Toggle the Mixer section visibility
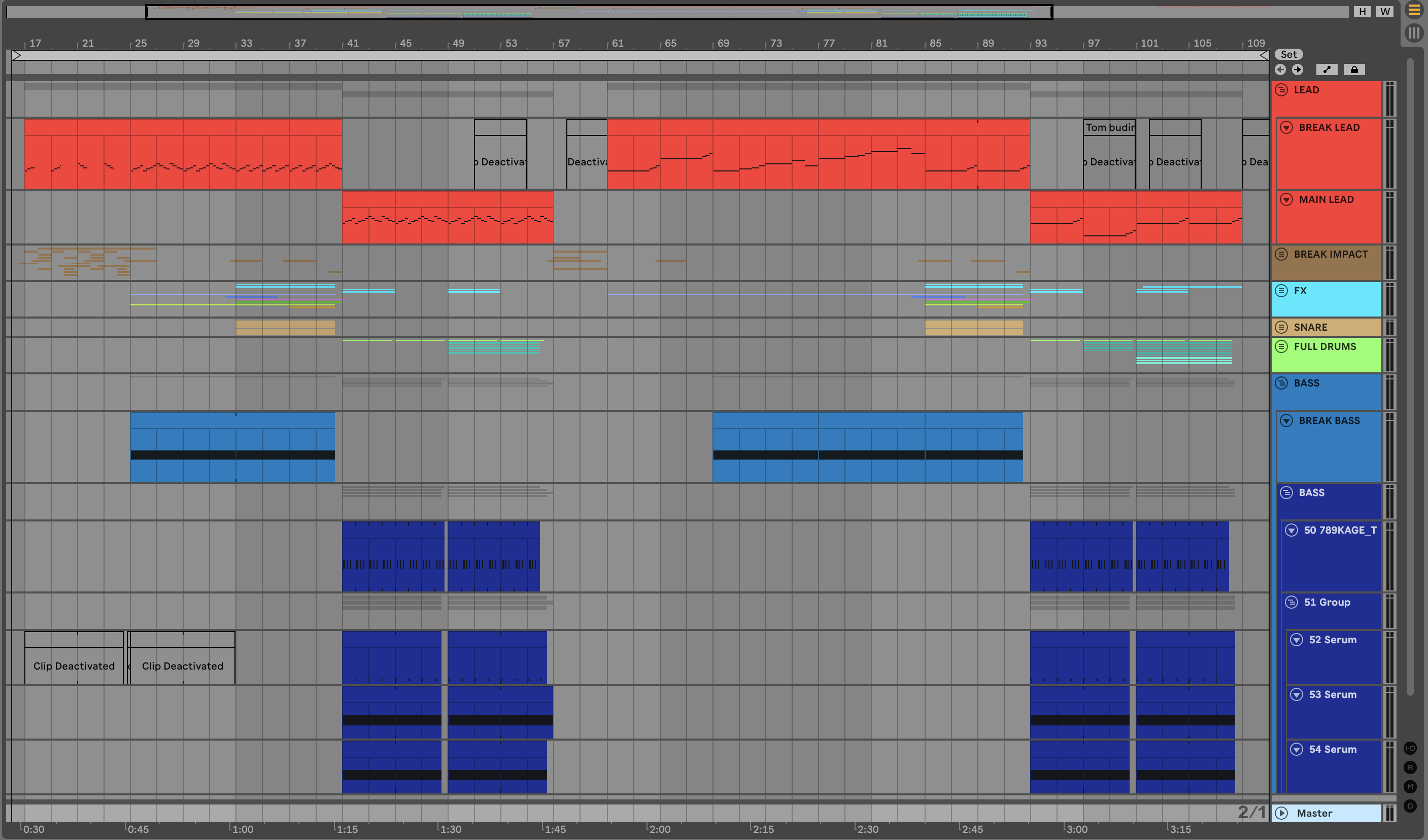 pos(1410,787)
